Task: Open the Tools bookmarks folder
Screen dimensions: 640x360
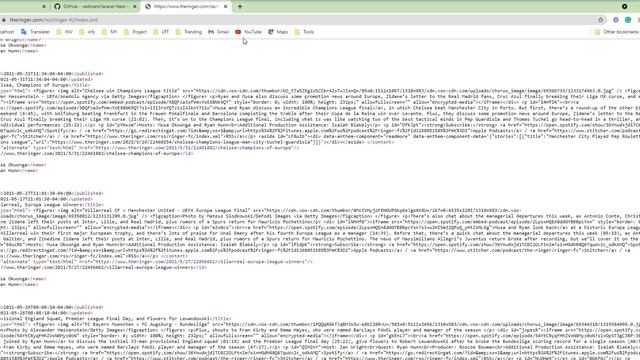Action: (304, 32)
